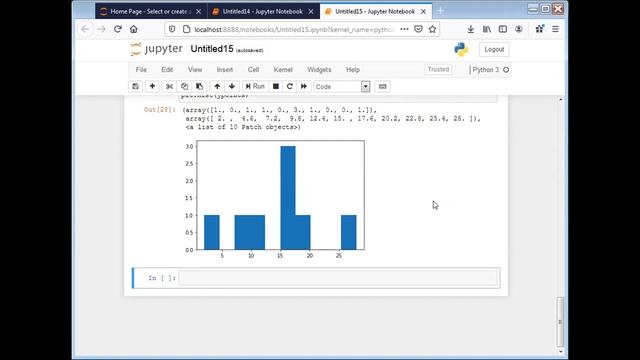Viewport: 640px width, 360px height.
Task: Open page actions three-dot menu
Action: (404, 29)
